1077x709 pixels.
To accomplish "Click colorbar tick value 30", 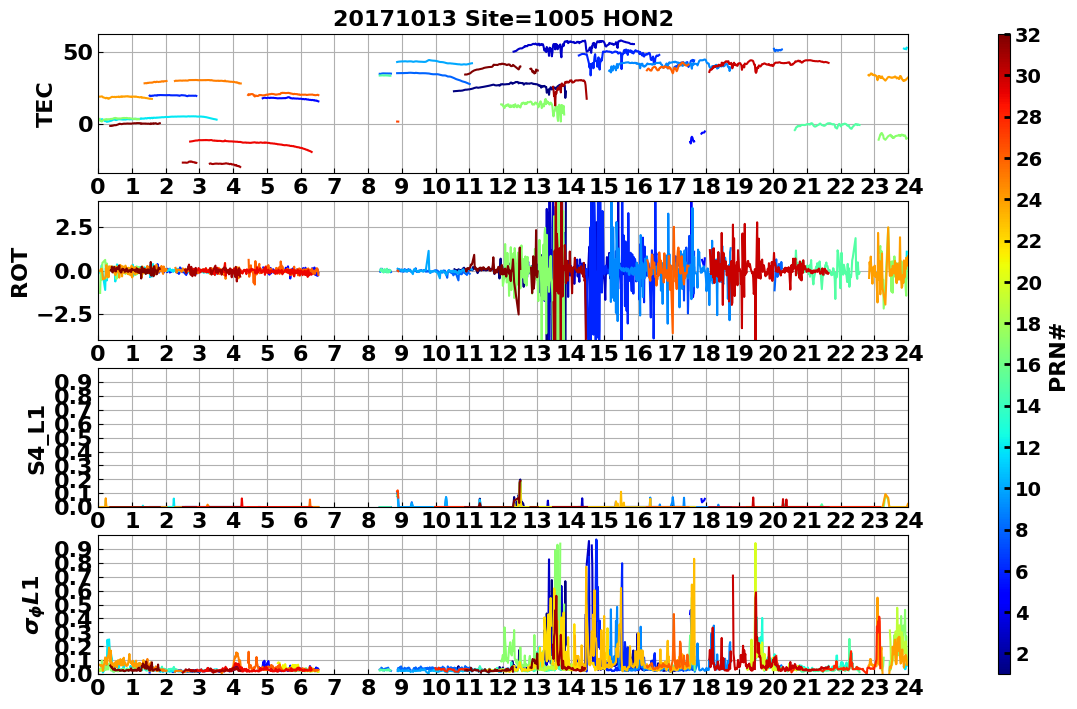I will pyautogui.click(x=1028, y=76).
